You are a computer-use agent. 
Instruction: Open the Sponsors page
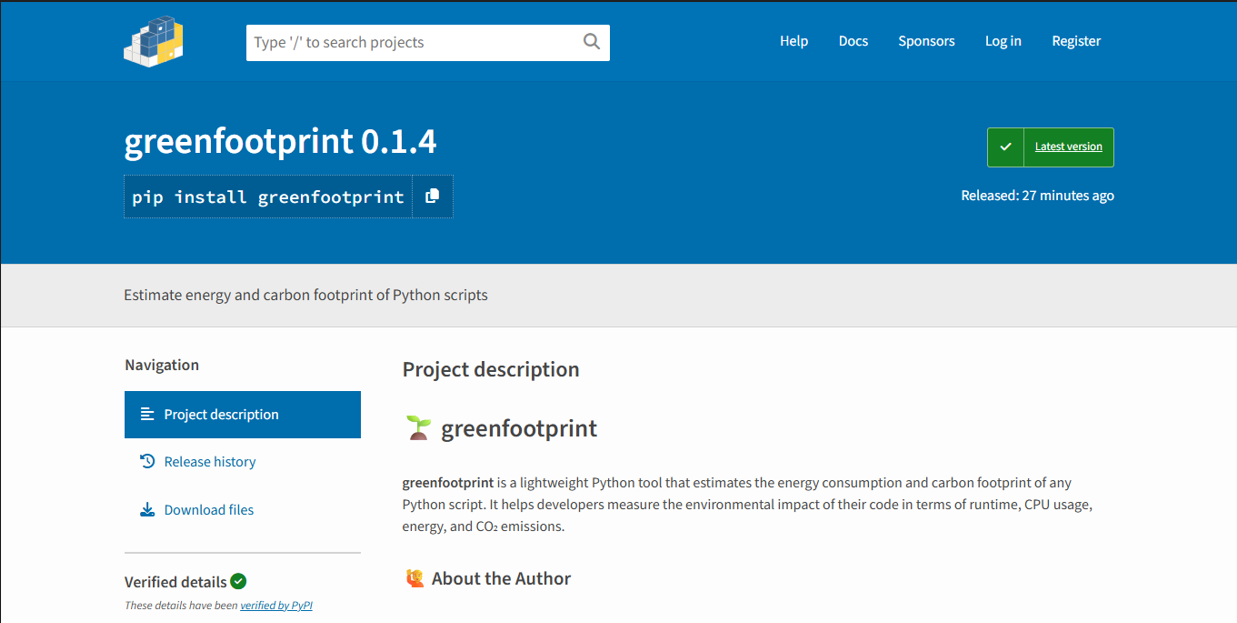(926, 41)
